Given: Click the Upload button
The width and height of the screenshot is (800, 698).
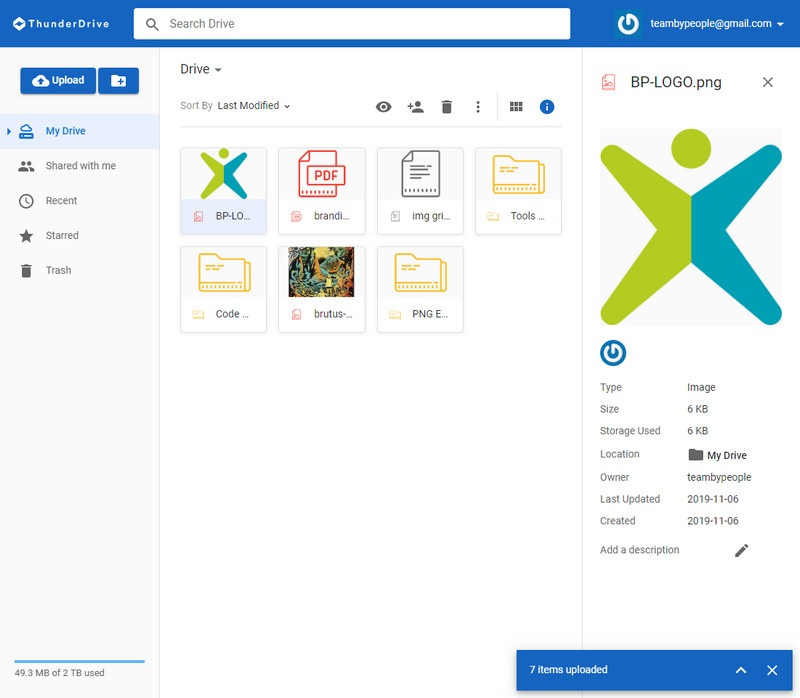Looking at the screenshot, I should click(x=58, y=81).
